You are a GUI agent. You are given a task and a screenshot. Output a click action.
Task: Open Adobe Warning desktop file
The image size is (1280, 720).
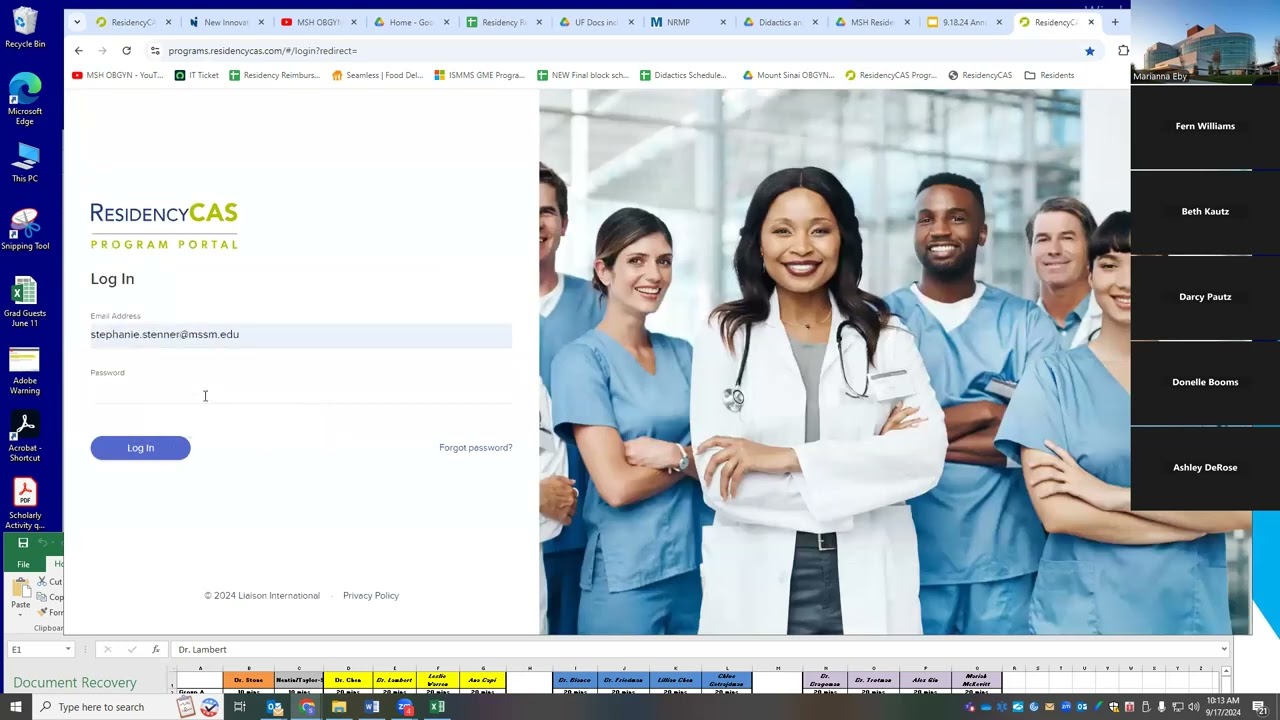point(25,371)
